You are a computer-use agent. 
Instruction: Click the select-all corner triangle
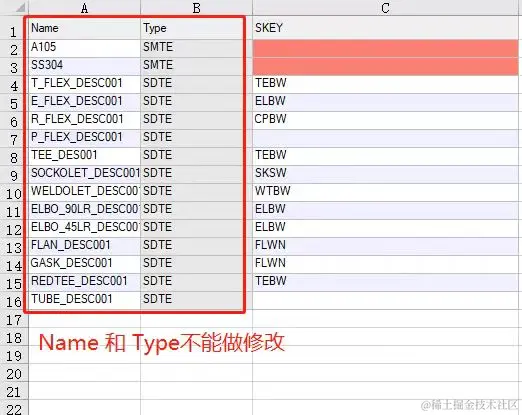[20, 8]
